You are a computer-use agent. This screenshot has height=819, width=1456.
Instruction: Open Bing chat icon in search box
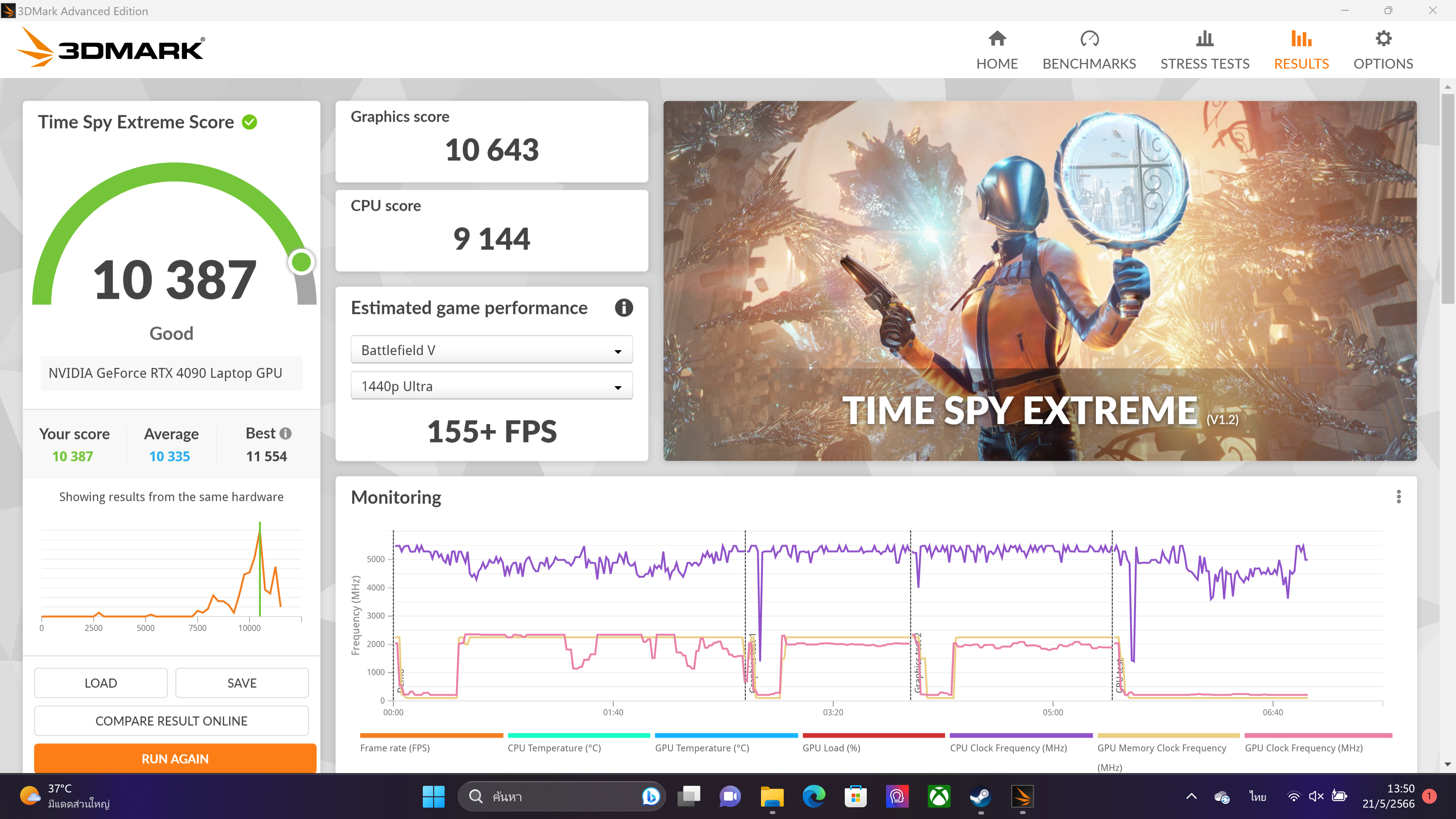651,796
